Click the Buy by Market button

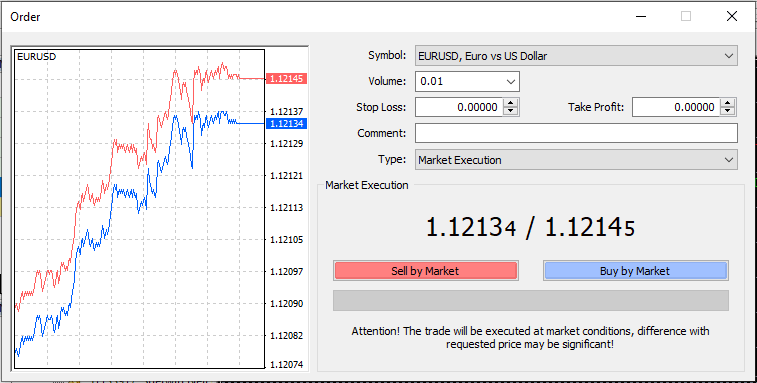(635, 271)
